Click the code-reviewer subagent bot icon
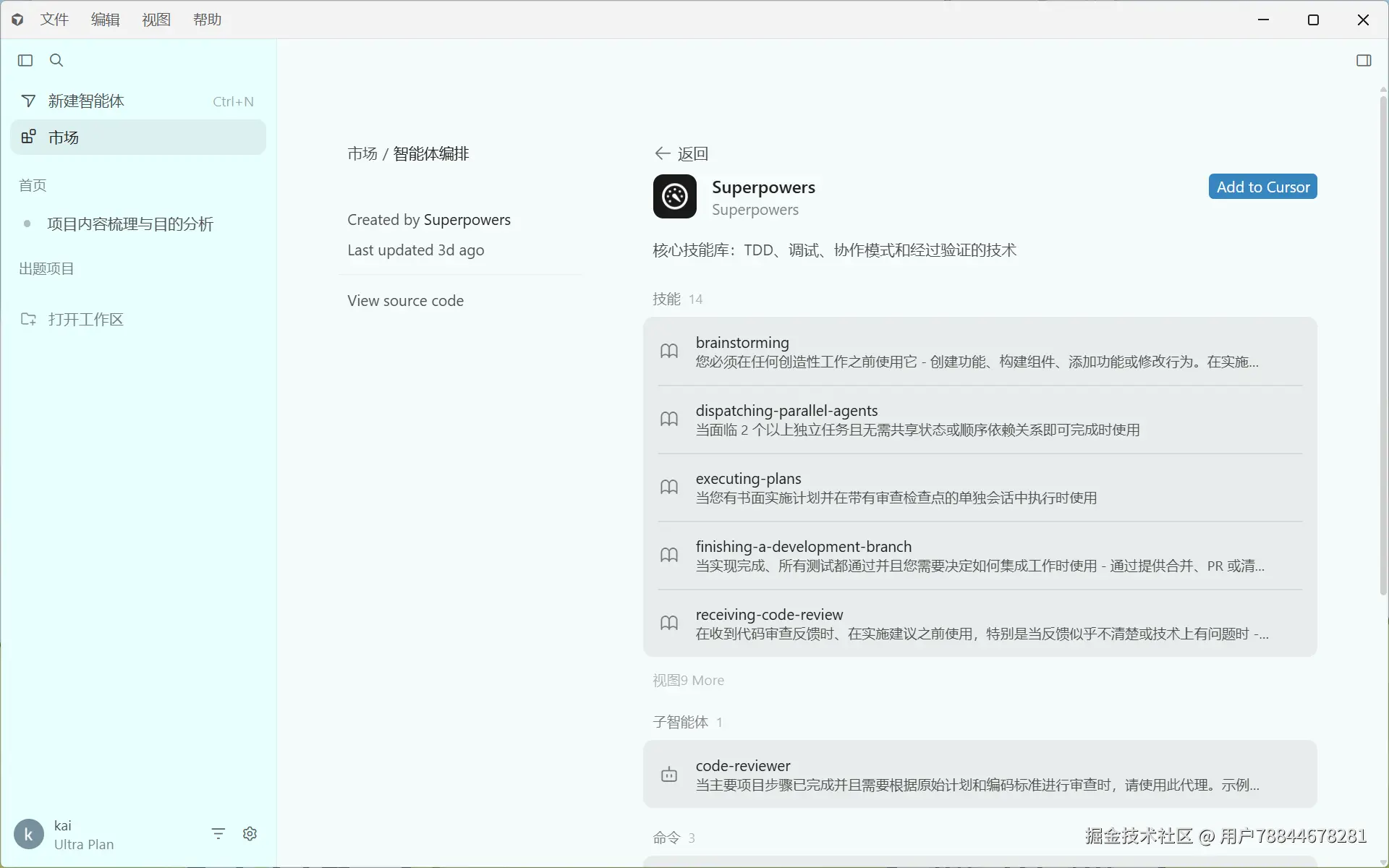The width and height of the screenshot is (1389, 868). pos(669,775)
